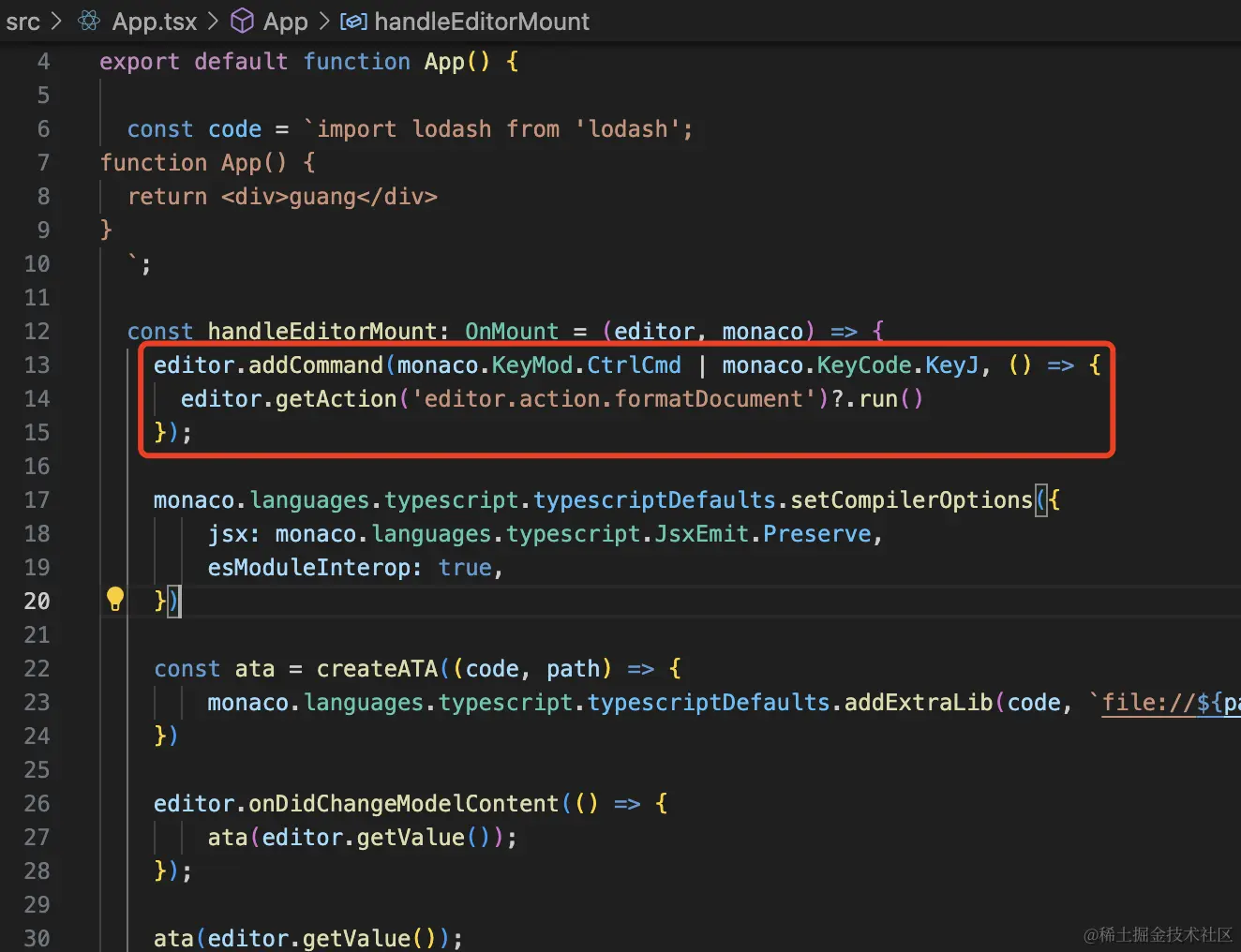Click the 'export' keyword on line 4
This screenshot has width=1241, height=952.
140,62
